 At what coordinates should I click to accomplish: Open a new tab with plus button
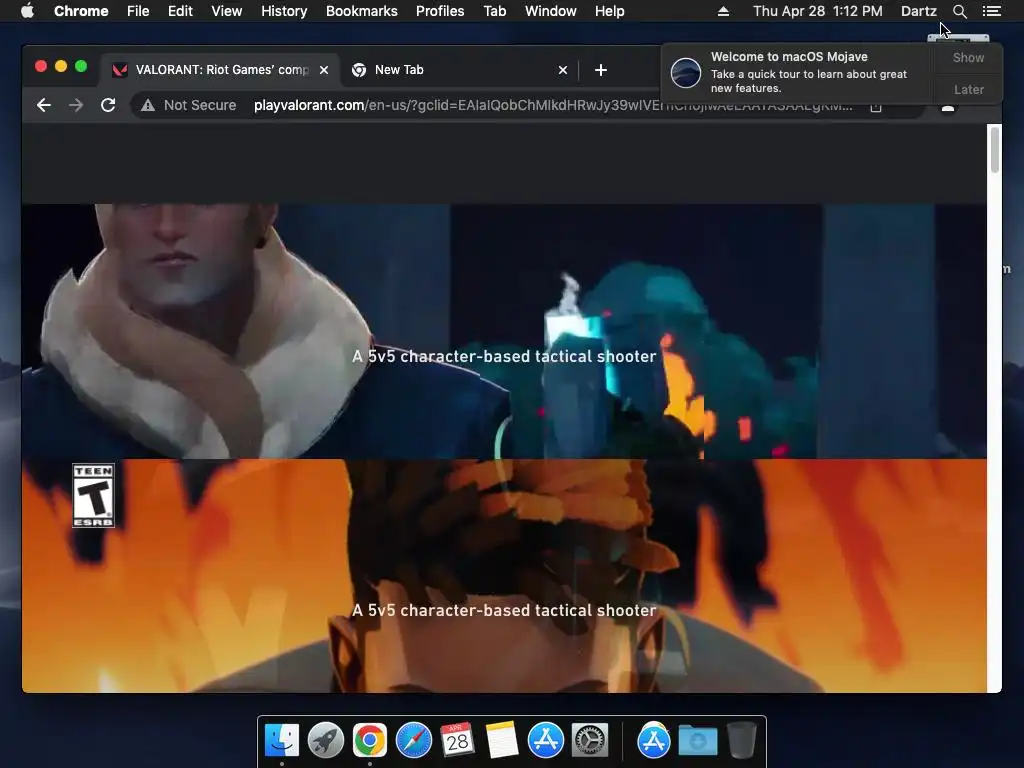coord(601,70)
